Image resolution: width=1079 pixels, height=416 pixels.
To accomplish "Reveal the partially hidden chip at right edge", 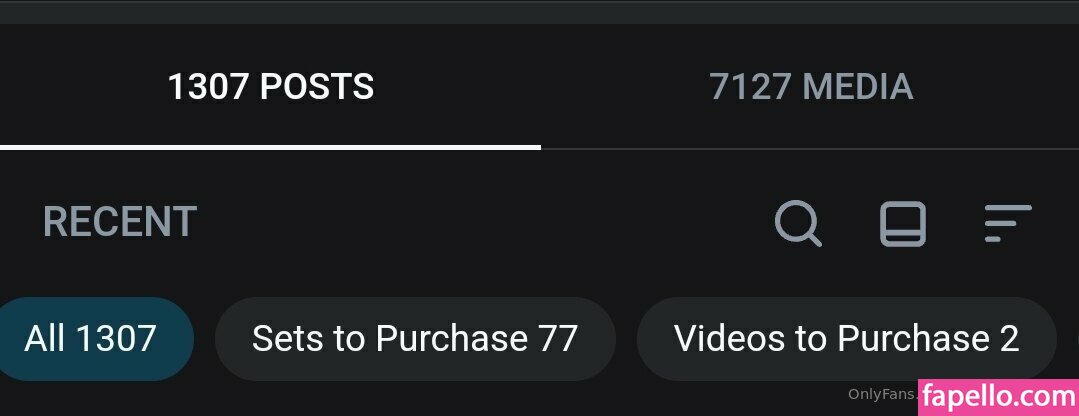I will coord(1076,338).
